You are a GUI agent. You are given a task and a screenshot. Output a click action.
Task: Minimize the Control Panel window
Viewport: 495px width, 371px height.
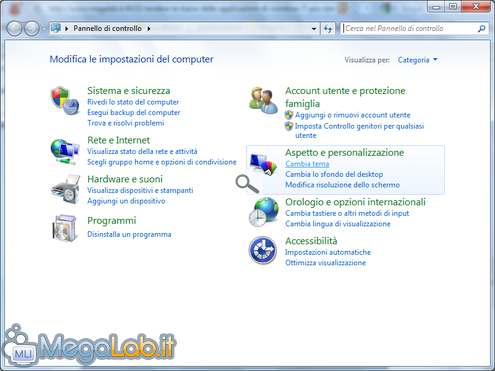click(436, 7)
